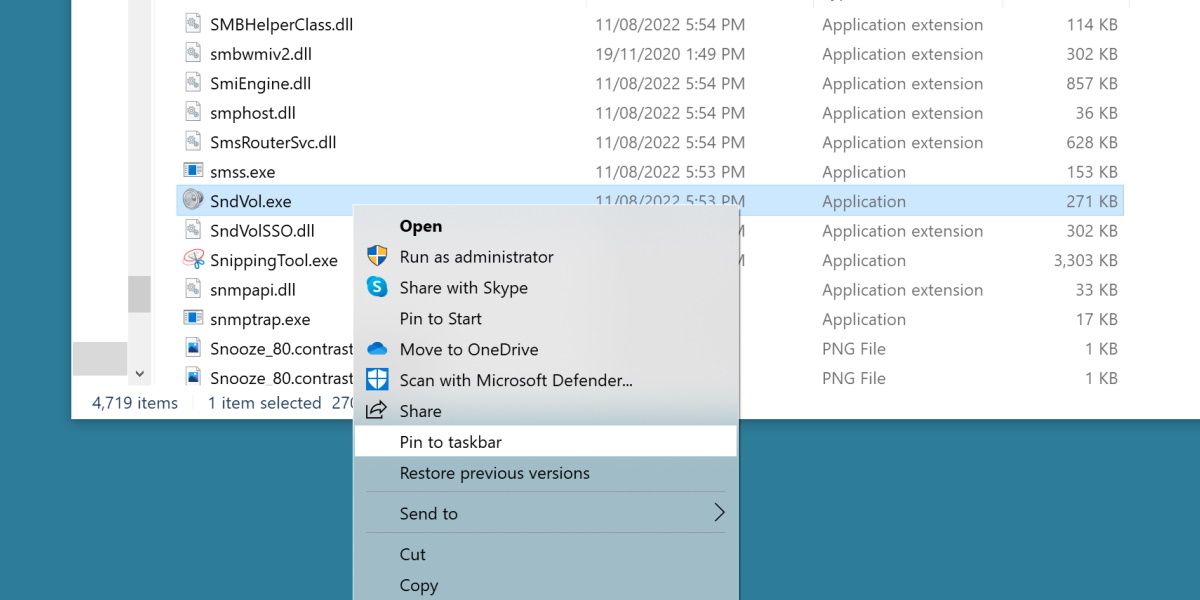Choose Open from the context menu
Image resolution: width=1200 pixels, height=600 pixels.
pos(421,226)
